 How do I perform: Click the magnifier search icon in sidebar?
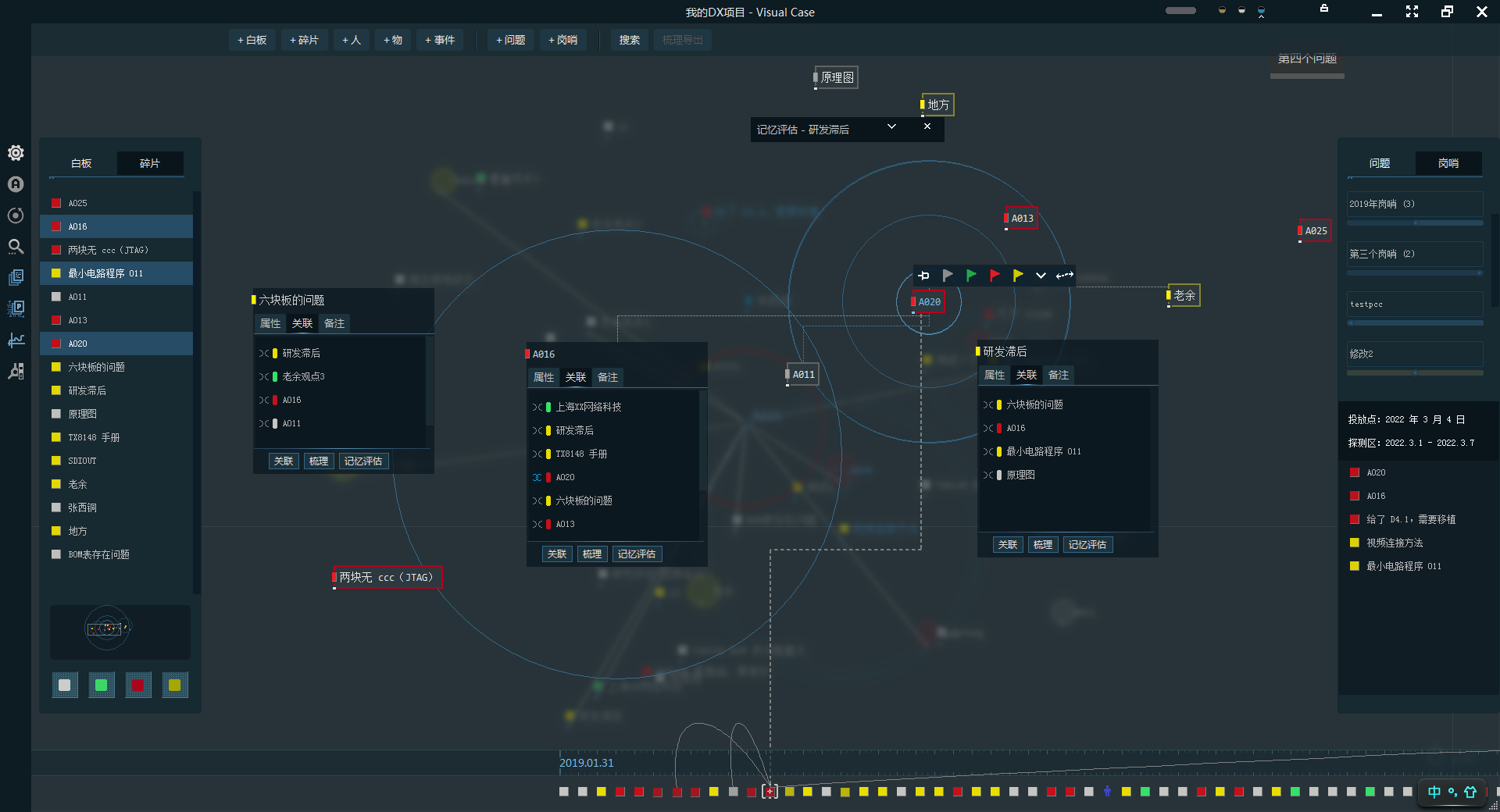[x=16, y=247]
